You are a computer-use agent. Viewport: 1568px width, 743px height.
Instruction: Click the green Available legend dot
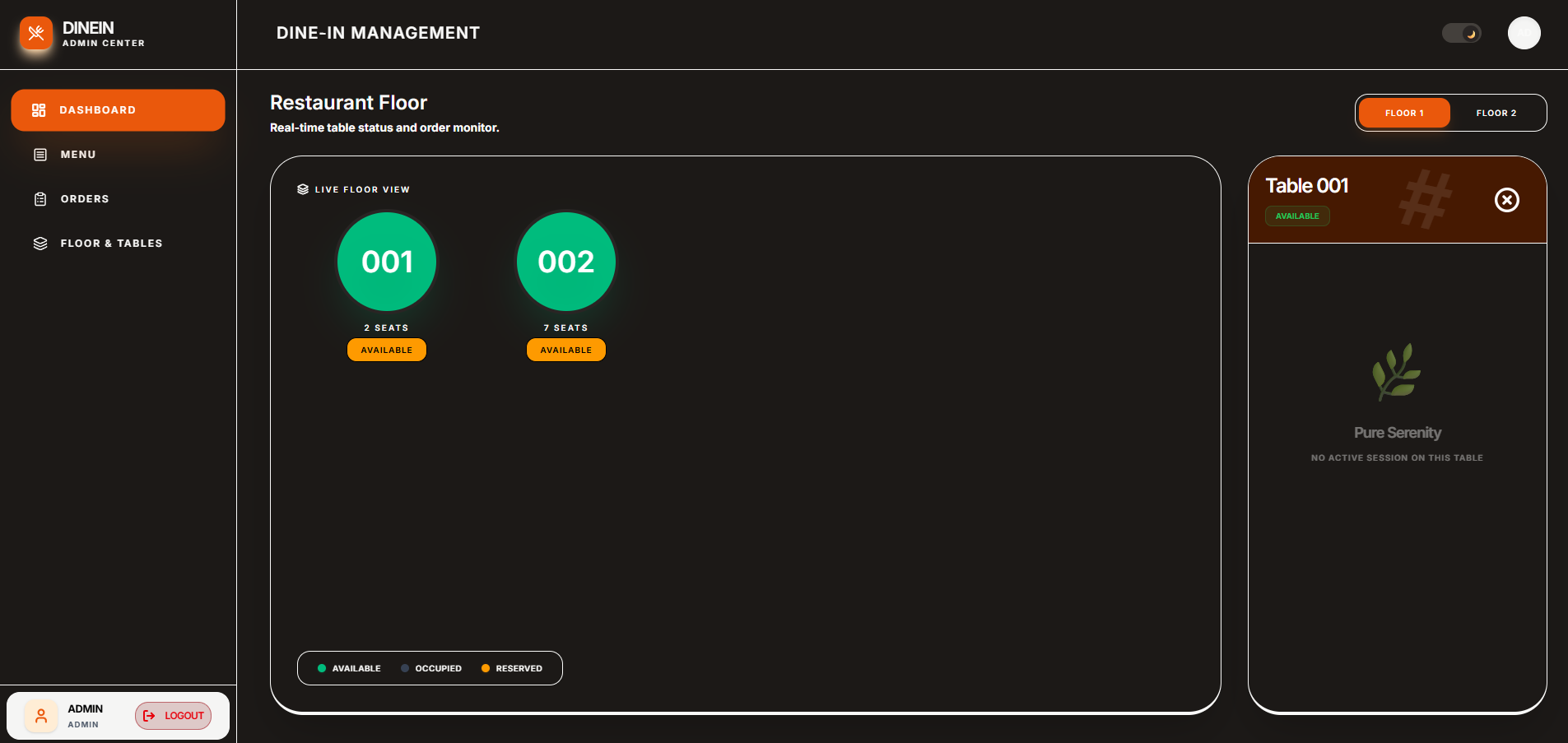click(x=322, y=668)
